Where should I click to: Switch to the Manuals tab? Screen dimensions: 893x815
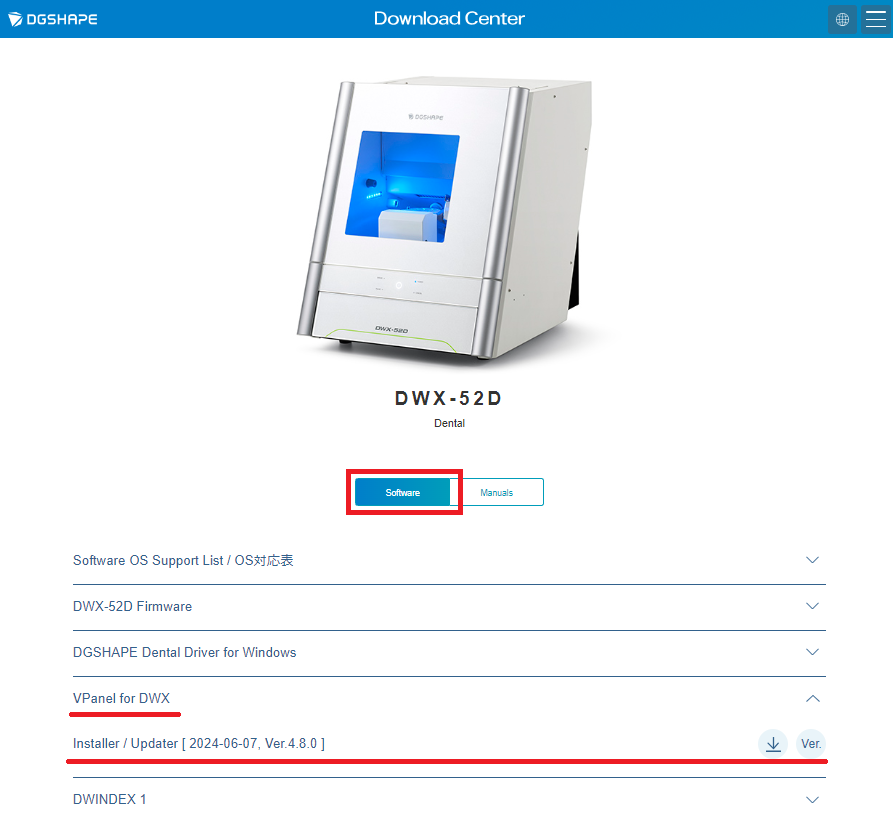(497, 493)
